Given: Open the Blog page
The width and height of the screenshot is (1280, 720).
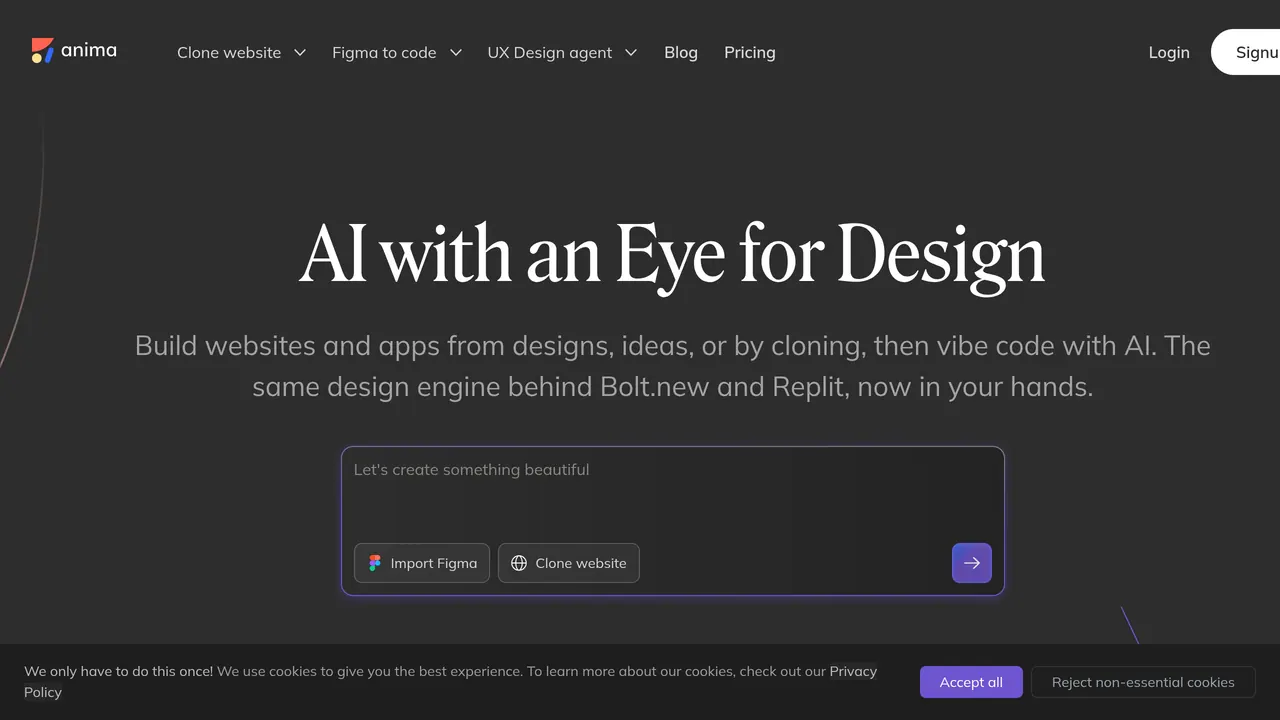Looking at the screenshot, I should click(681, 52).
